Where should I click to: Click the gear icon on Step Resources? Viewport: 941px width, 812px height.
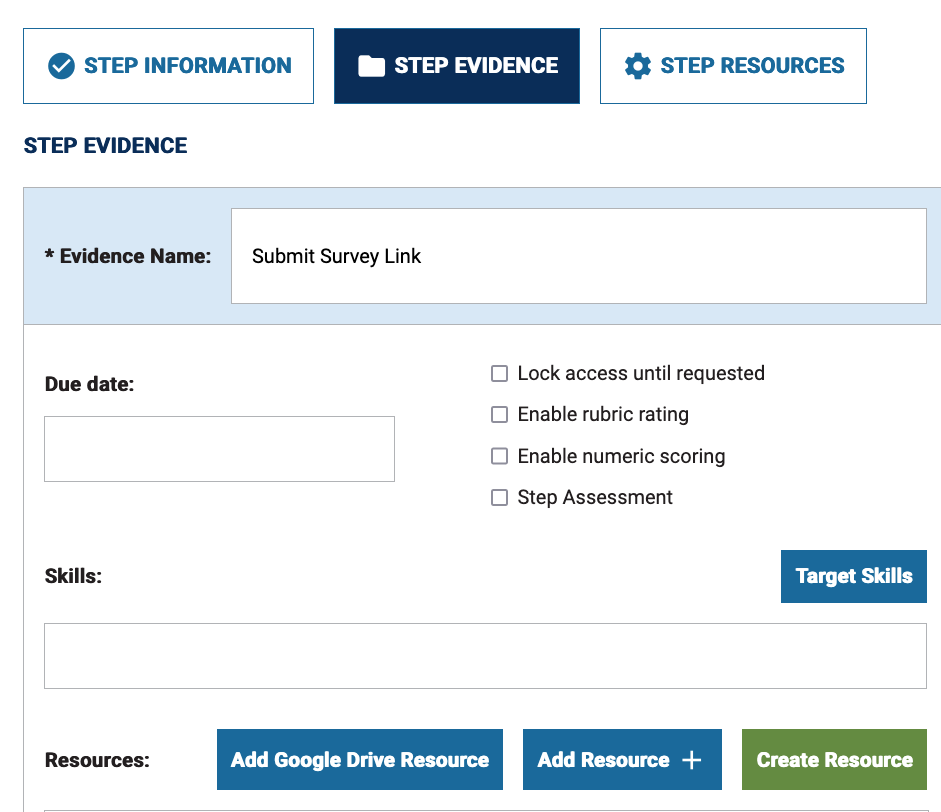637,65
